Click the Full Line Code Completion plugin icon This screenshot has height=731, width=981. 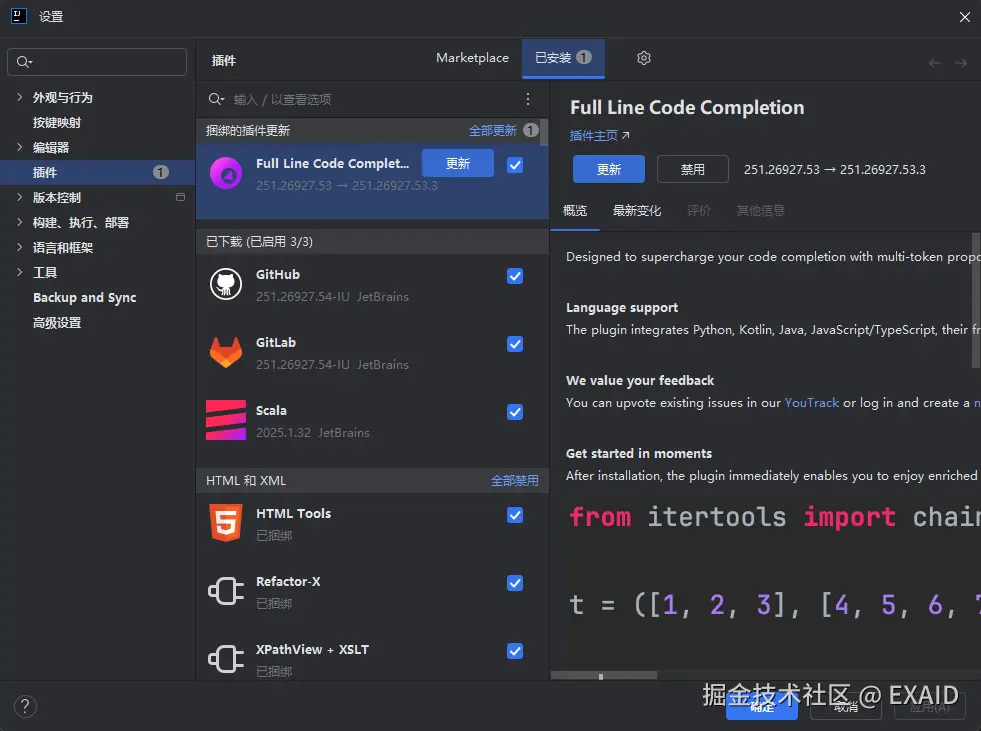[x=226, y=173]
